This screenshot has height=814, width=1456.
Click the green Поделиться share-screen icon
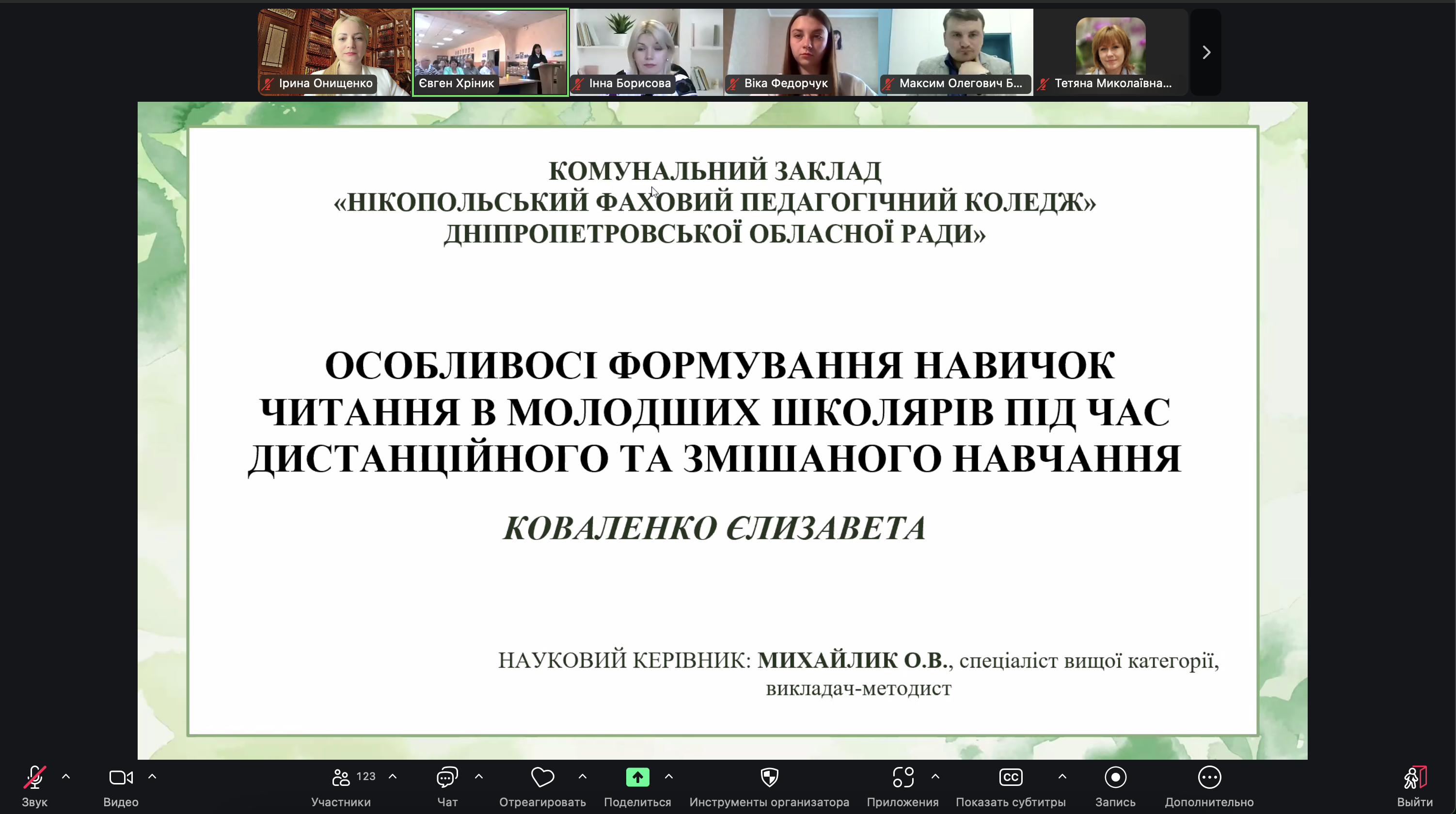tap(637, 778)
